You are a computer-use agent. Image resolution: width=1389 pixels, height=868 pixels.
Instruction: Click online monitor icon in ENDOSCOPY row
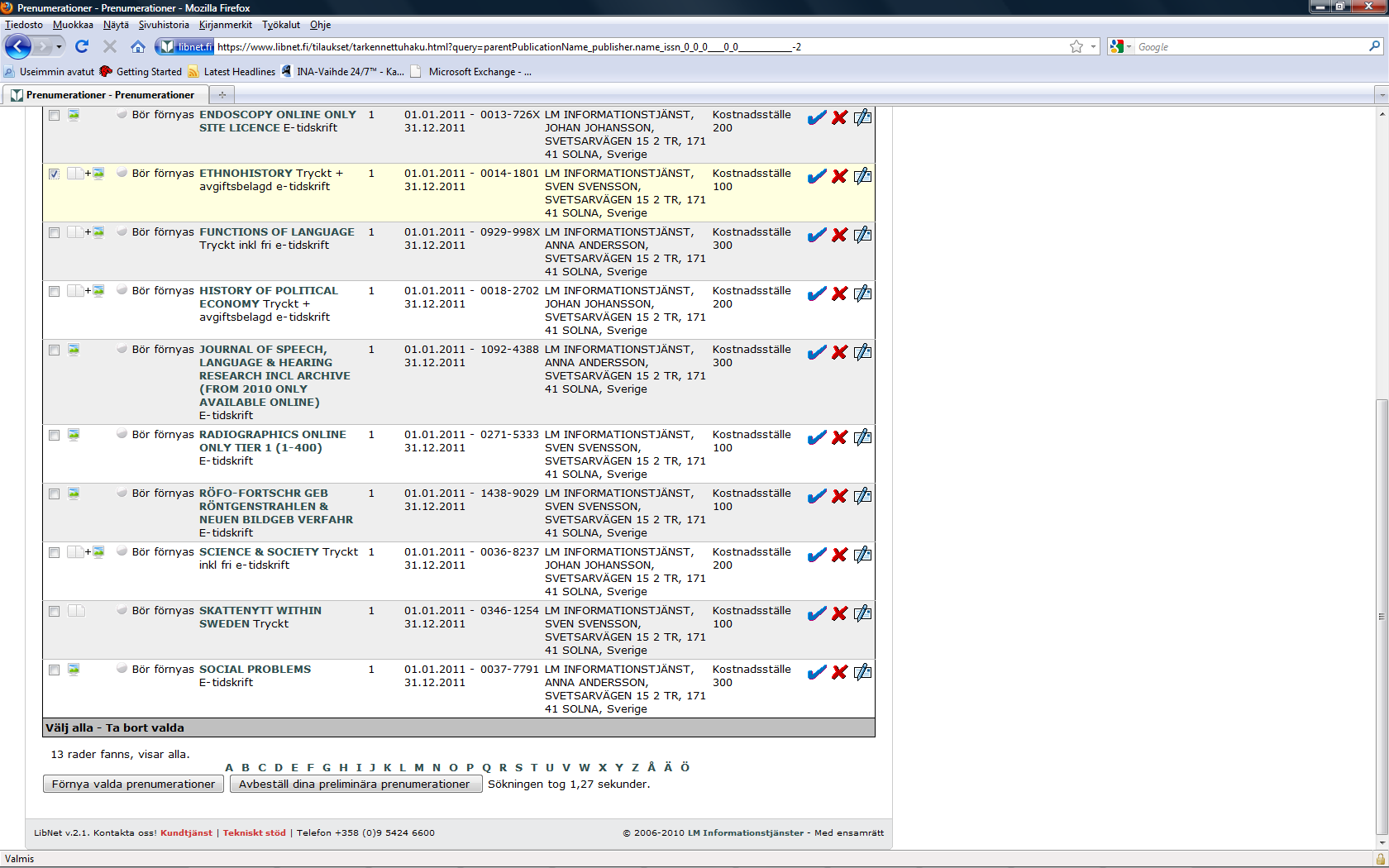[x=74, y=115]
